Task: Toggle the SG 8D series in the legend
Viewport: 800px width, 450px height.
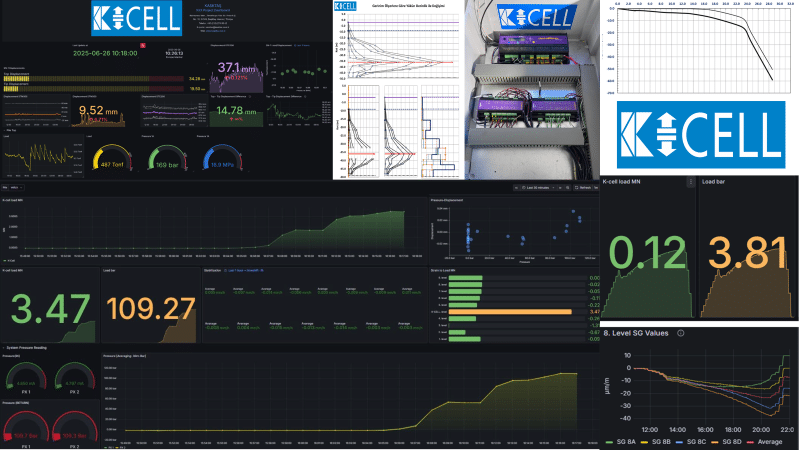Action: 726,442
